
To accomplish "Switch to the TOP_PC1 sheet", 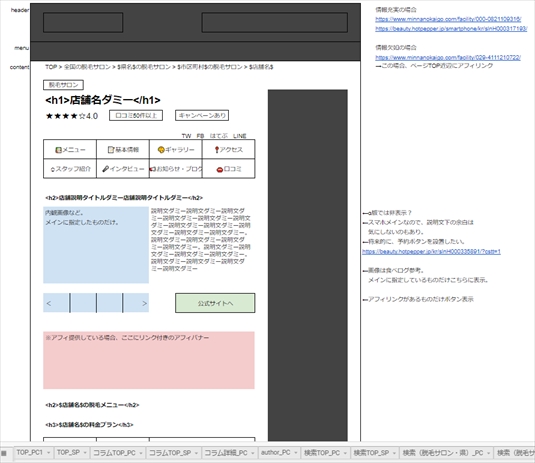I will click(30, 453).
